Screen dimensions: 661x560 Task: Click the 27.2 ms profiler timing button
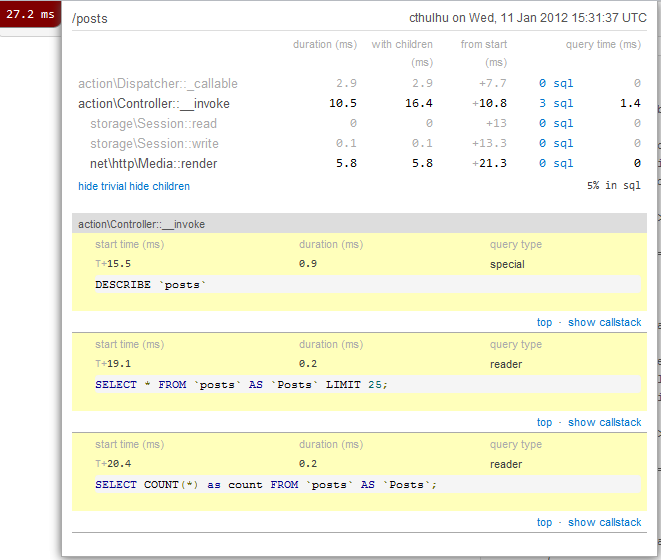point(30,14)
